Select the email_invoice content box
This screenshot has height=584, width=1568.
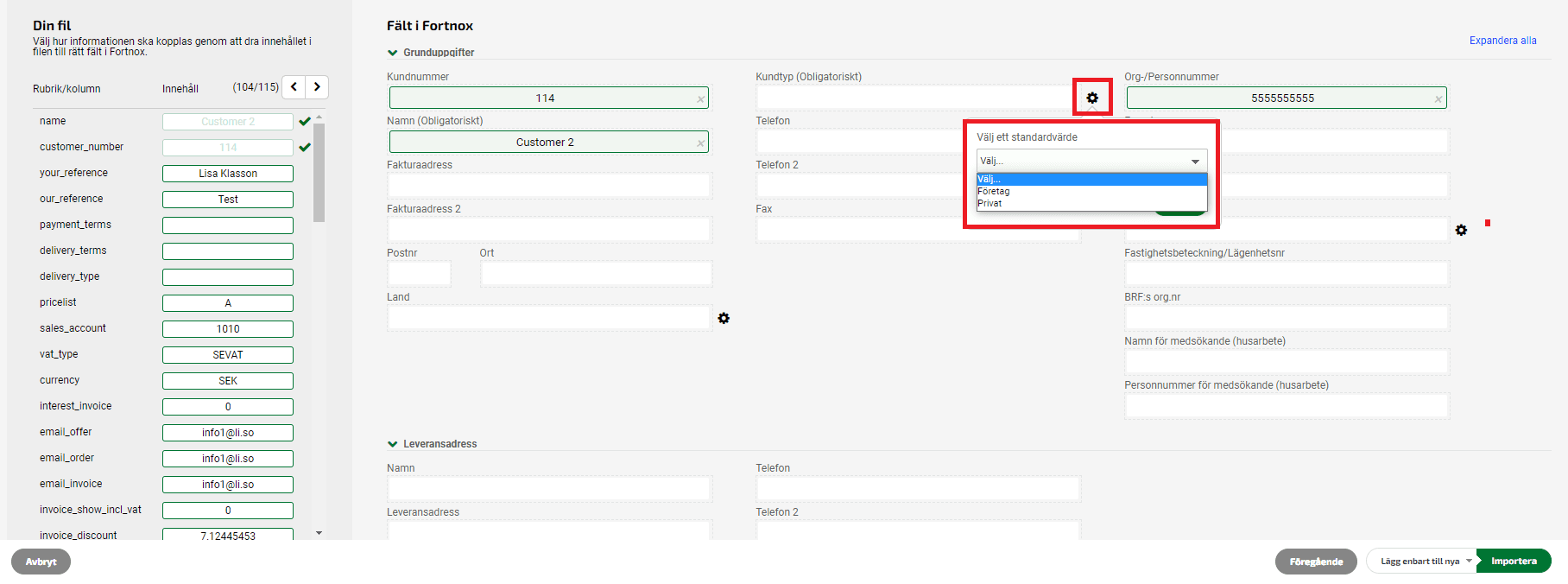(x=228, y=485)
